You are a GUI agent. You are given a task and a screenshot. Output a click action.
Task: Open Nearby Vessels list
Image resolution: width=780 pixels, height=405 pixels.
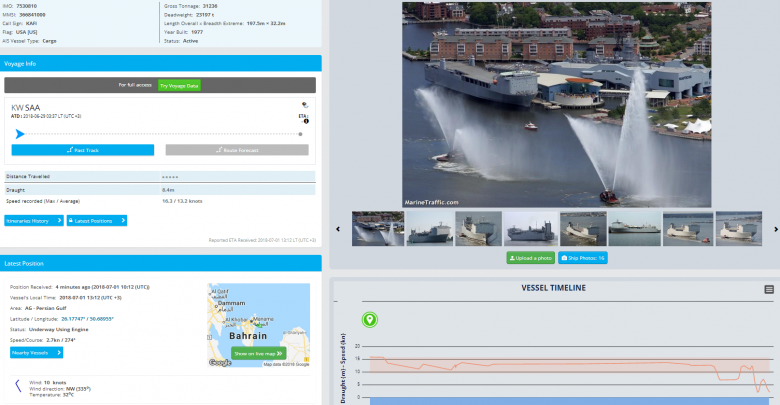[36, 352]
